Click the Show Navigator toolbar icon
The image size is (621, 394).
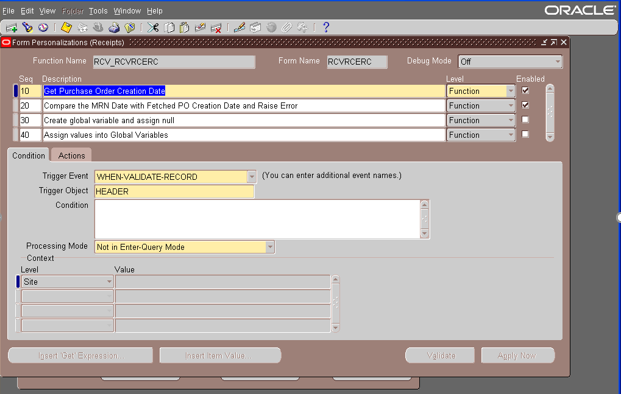click(43, 27)
